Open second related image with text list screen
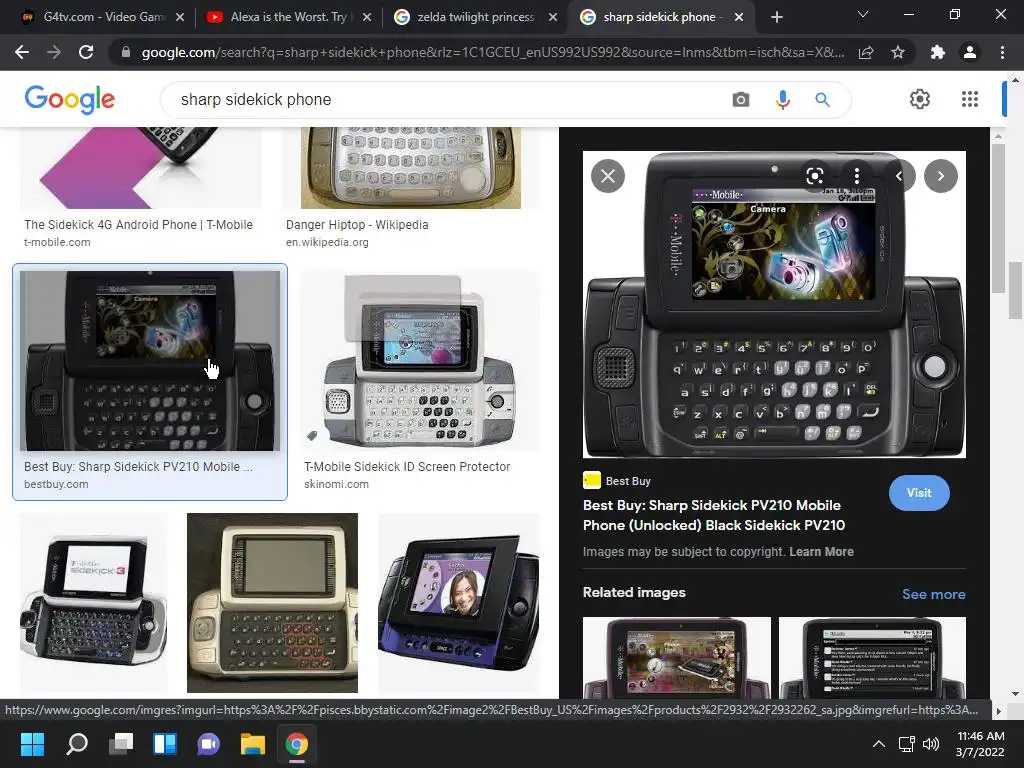Screen dimensions: 1024x768 point(872,657)
